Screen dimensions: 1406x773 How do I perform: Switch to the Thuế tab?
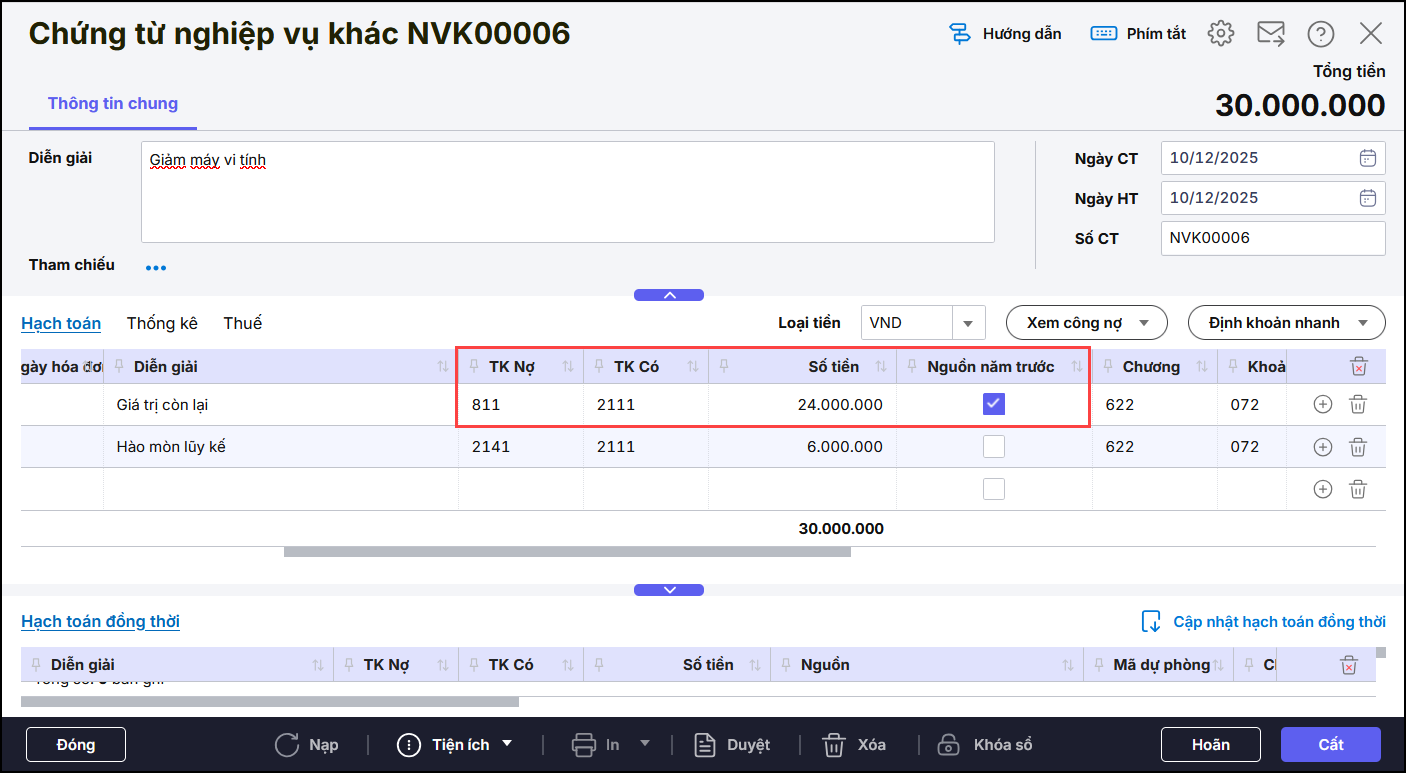tap(242, 323)
